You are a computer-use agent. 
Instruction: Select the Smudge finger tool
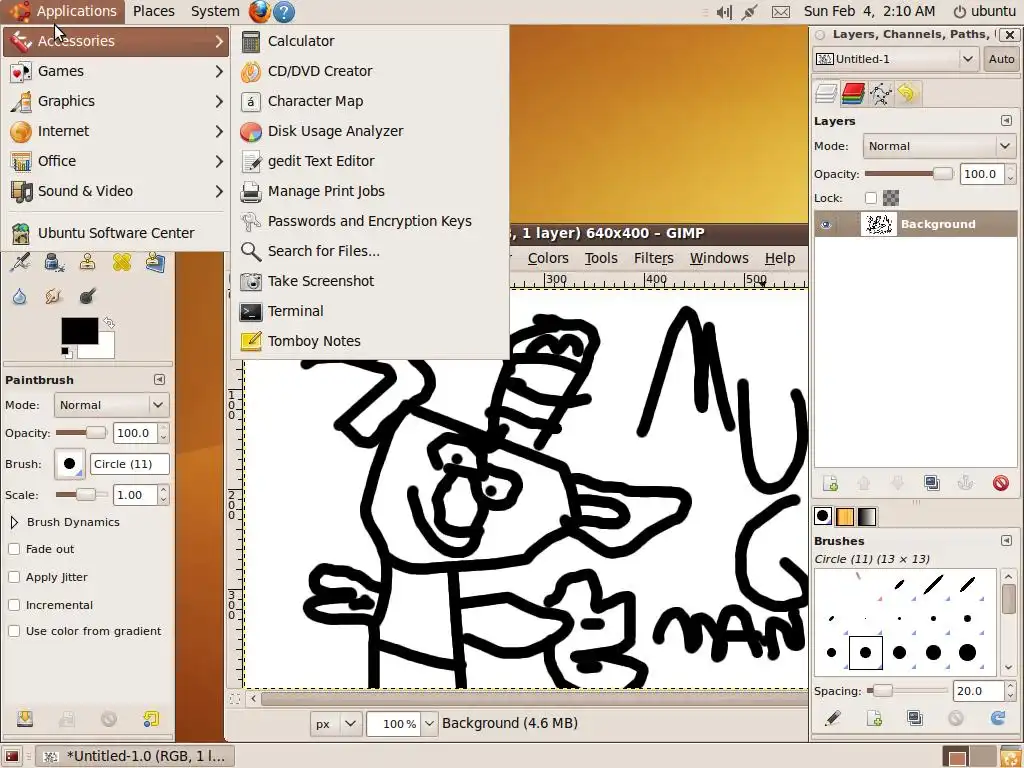tap(54, 296)
